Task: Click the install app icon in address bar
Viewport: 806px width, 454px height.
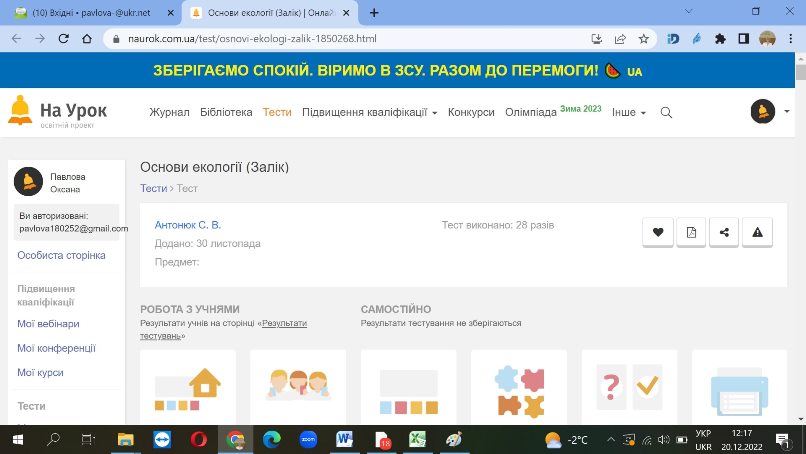Action: pos(597,39)
